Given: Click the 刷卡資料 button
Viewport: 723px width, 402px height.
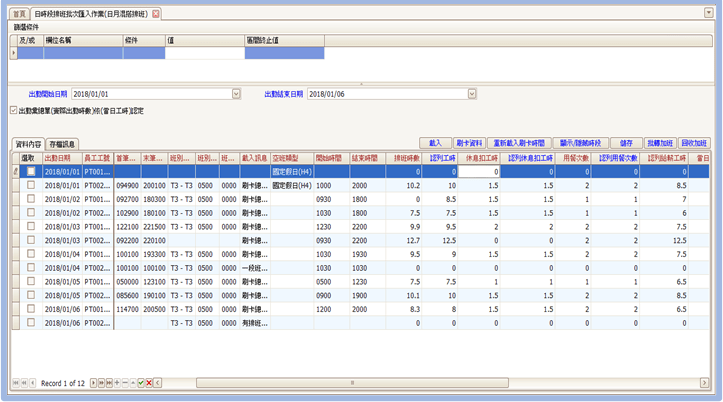Looking at the screenshot, I should 469,143.
